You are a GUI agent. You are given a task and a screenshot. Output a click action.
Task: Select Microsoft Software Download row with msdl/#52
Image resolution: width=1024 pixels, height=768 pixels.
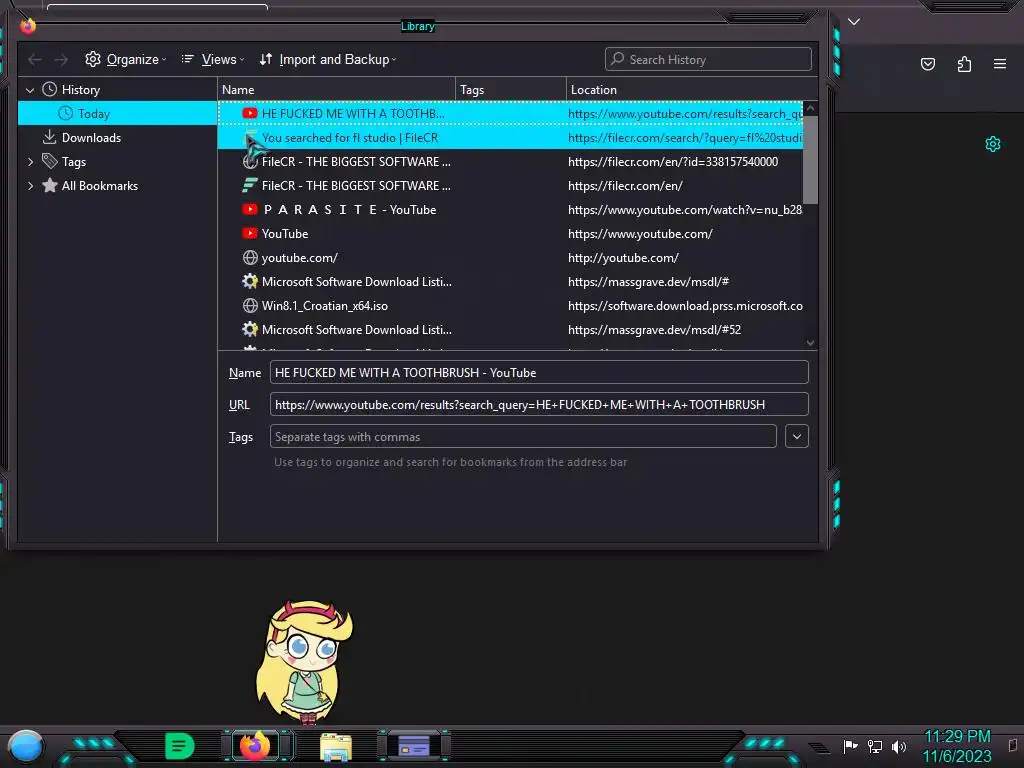click(510, 330)
